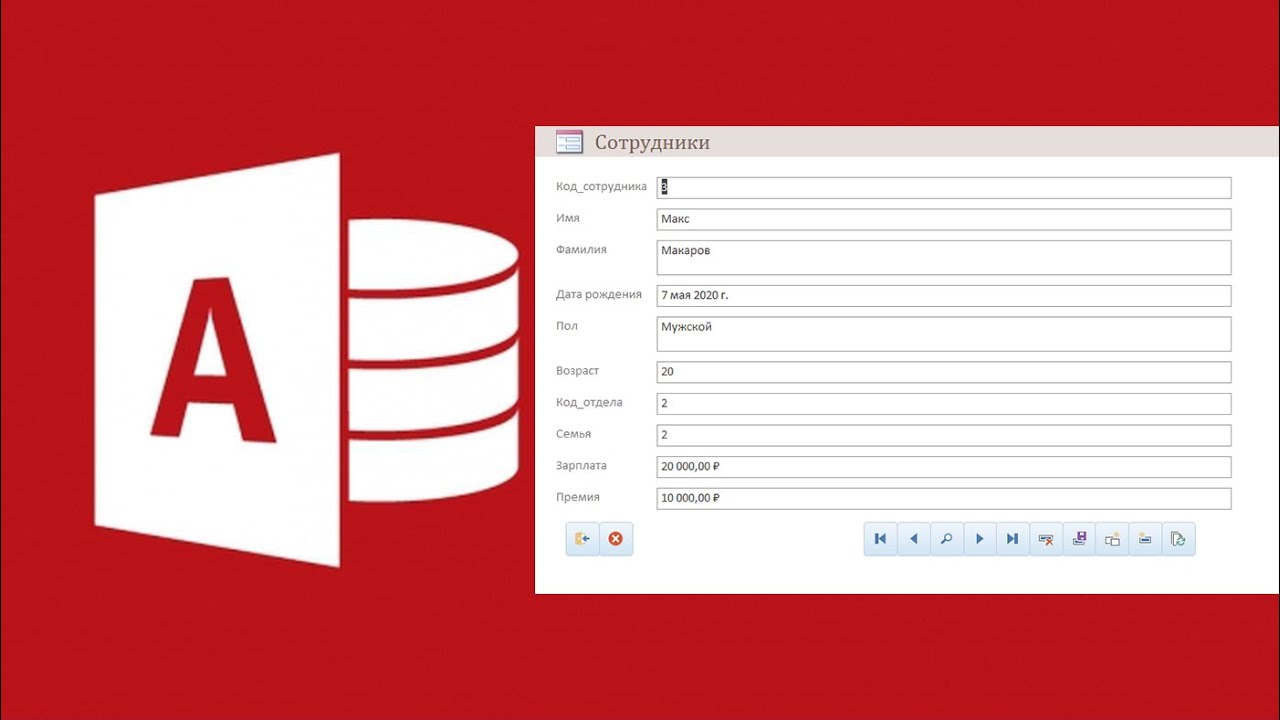This screenshot has height=720, width=1280.
Task: Click the Имя field containing Макс
Action: [x=944, y=219]
